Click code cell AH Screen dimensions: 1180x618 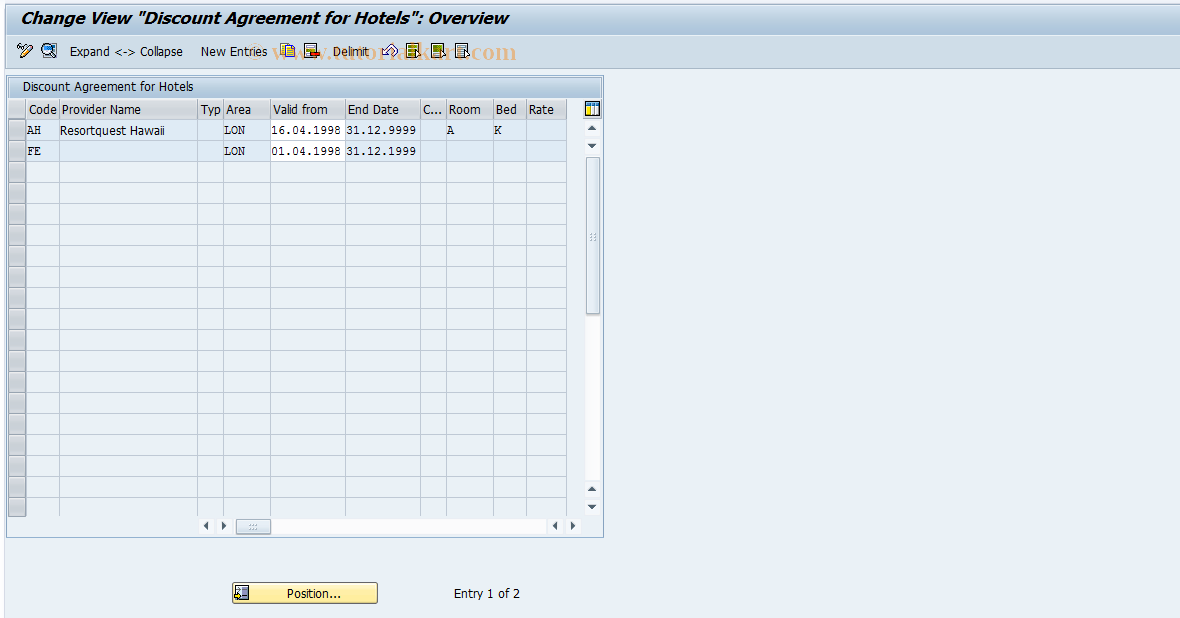43,130
